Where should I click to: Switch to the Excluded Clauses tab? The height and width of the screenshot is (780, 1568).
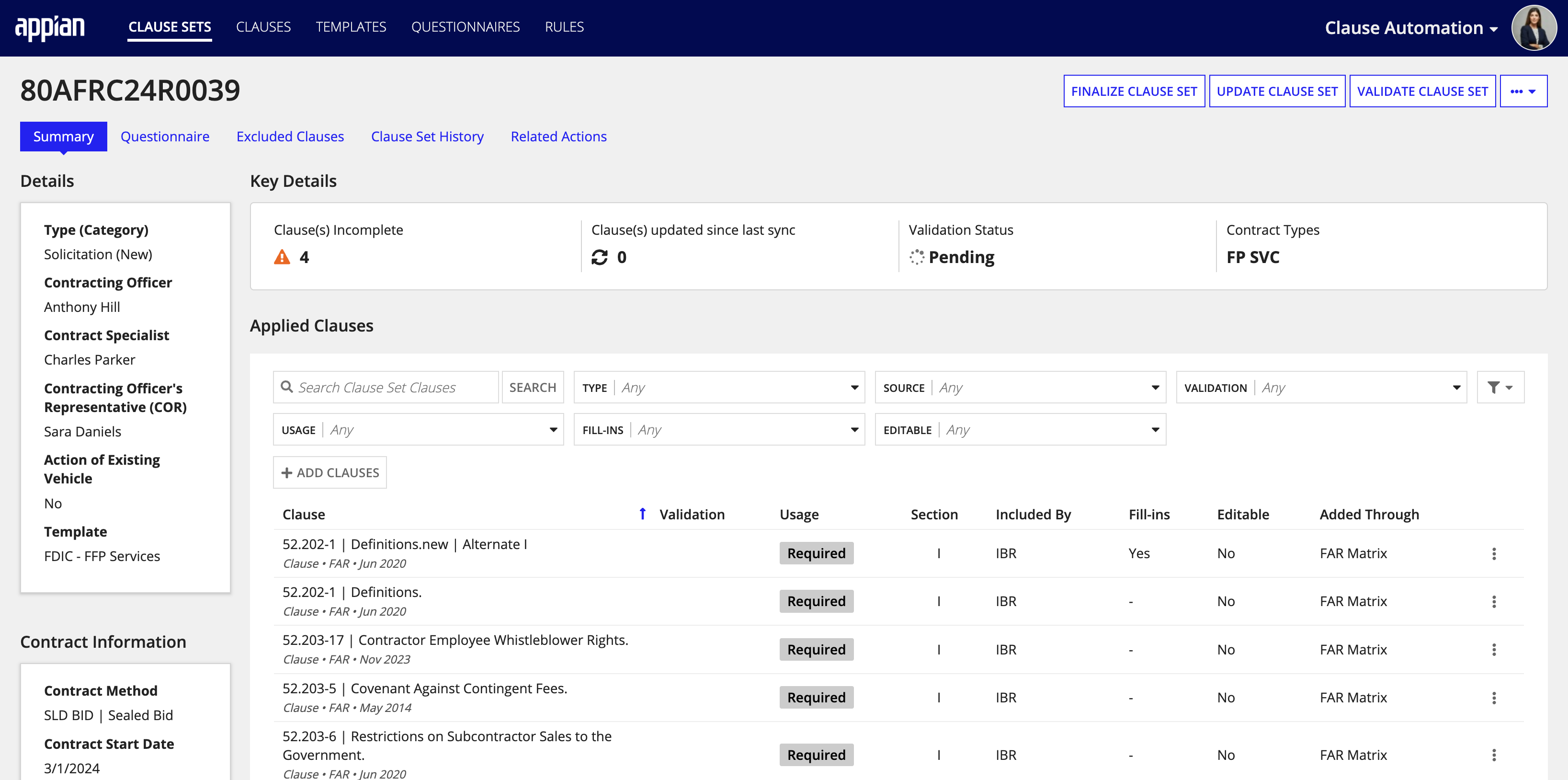coord(290,137)
